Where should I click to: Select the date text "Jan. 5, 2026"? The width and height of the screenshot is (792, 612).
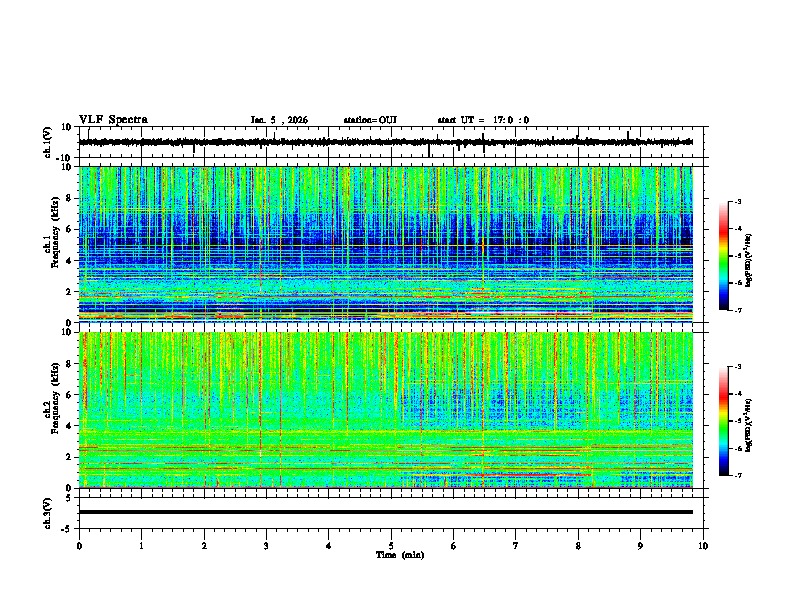click(279, 120)
